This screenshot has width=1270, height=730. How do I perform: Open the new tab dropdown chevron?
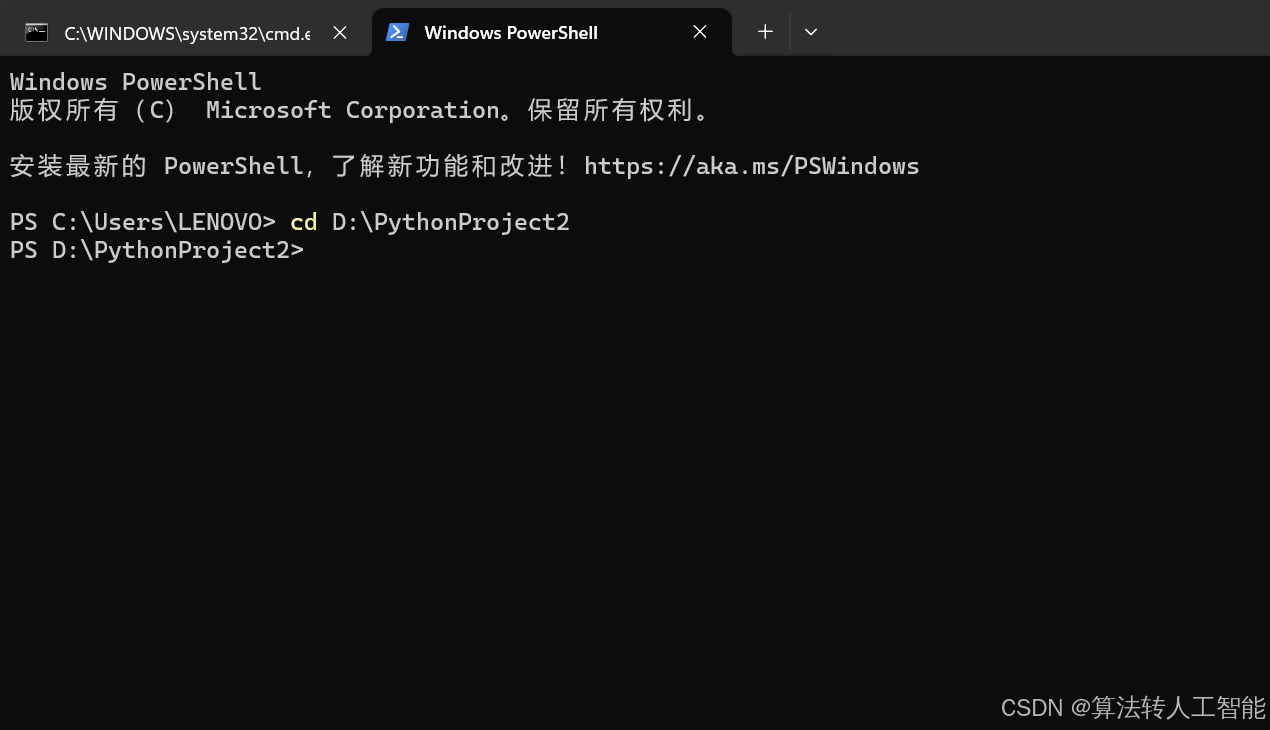(810, 31)
